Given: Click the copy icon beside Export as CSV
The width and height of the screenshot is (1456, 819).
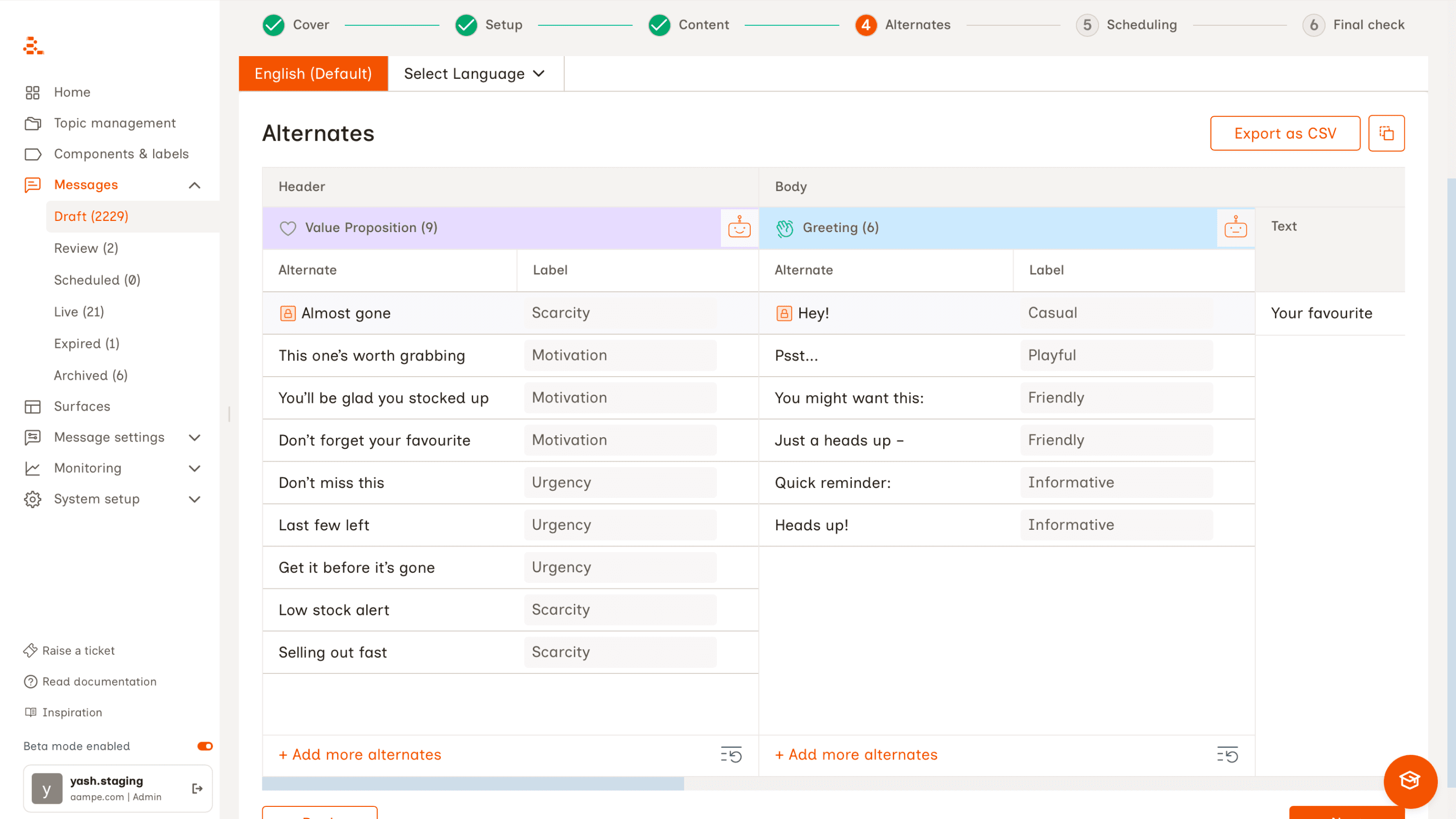Looking at the screenshot, I should 1386,133.
